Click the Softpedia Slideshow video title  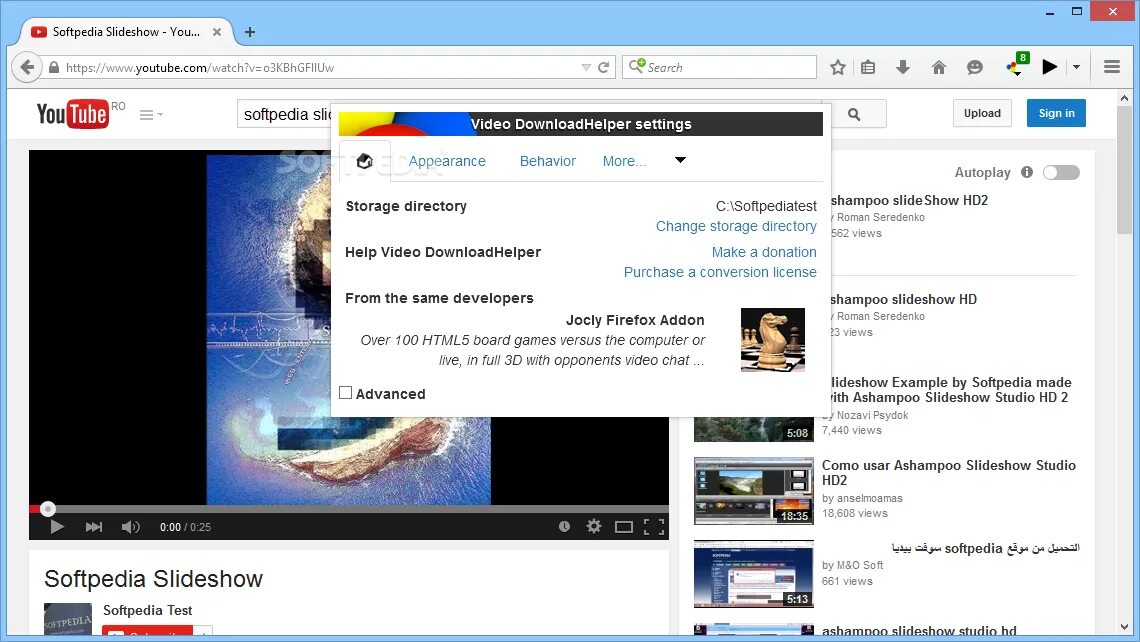coord(153,579)
